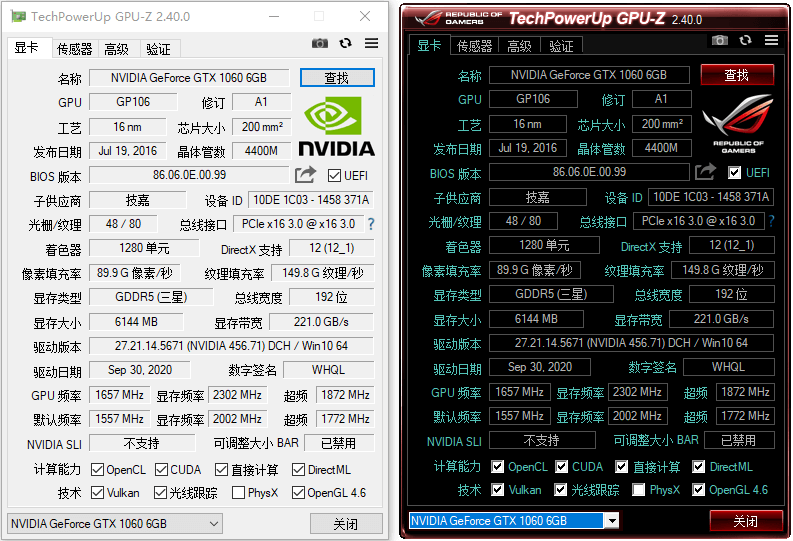Click 6144 MB memory size in light window
The width and height of the screenshot is (793, 541).
point(136,322)
